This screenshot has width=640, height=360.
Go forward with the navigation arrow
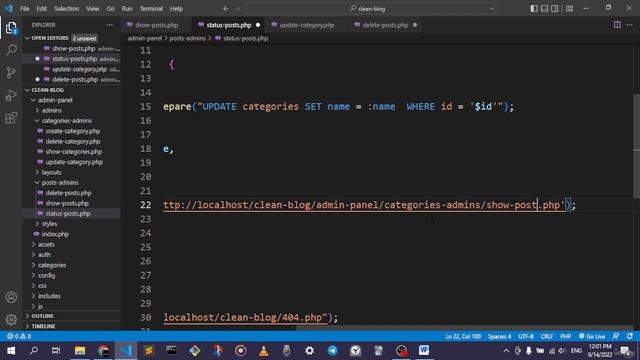click(237, 9)
